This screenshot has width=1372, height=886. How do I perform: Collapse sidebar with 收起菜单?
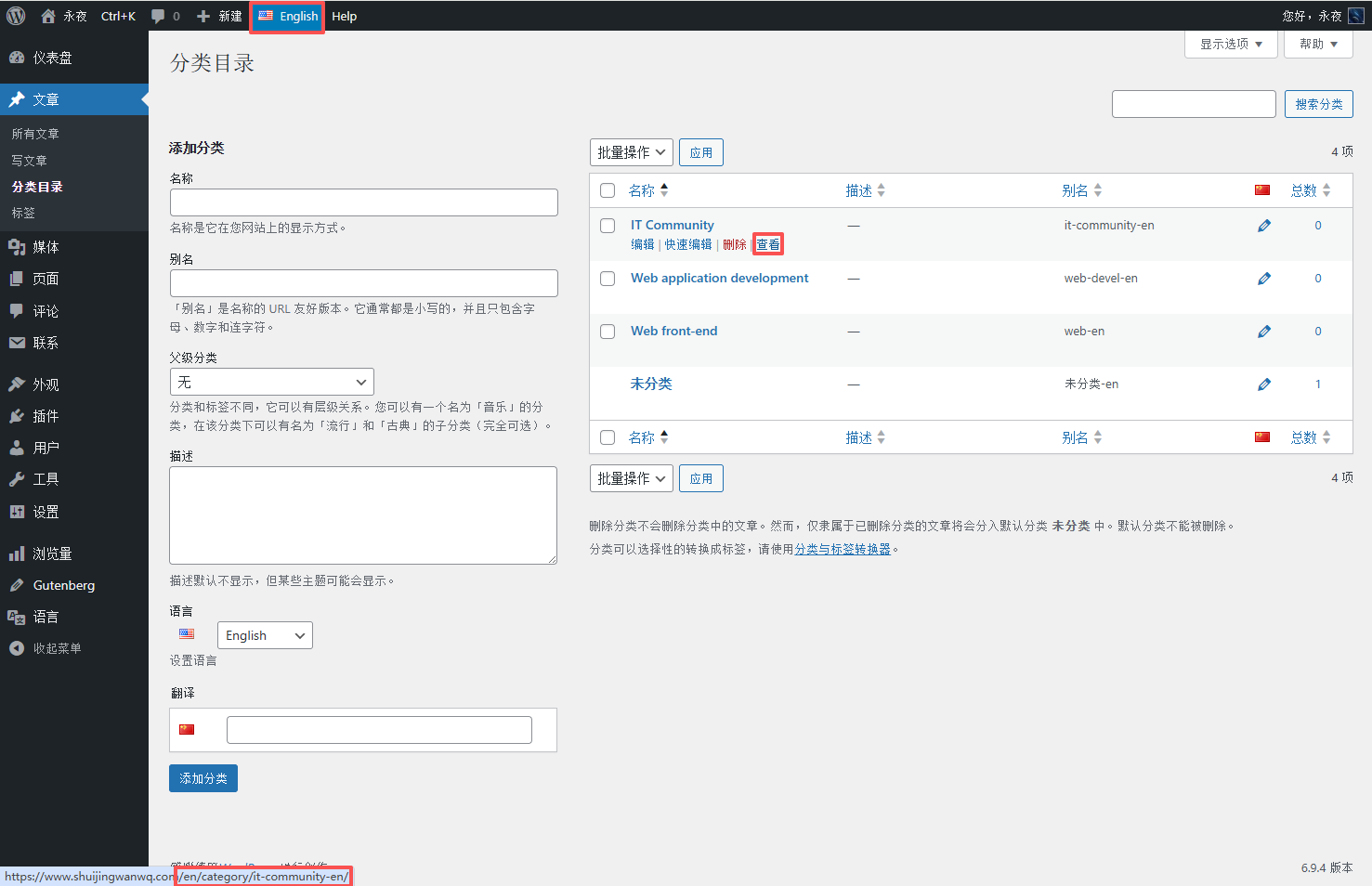click(74, 648)
